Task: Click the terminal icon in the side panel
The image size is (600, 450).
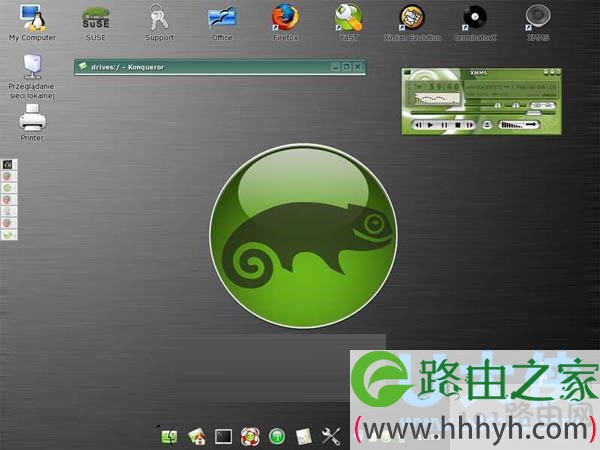Action: (8, 165)
